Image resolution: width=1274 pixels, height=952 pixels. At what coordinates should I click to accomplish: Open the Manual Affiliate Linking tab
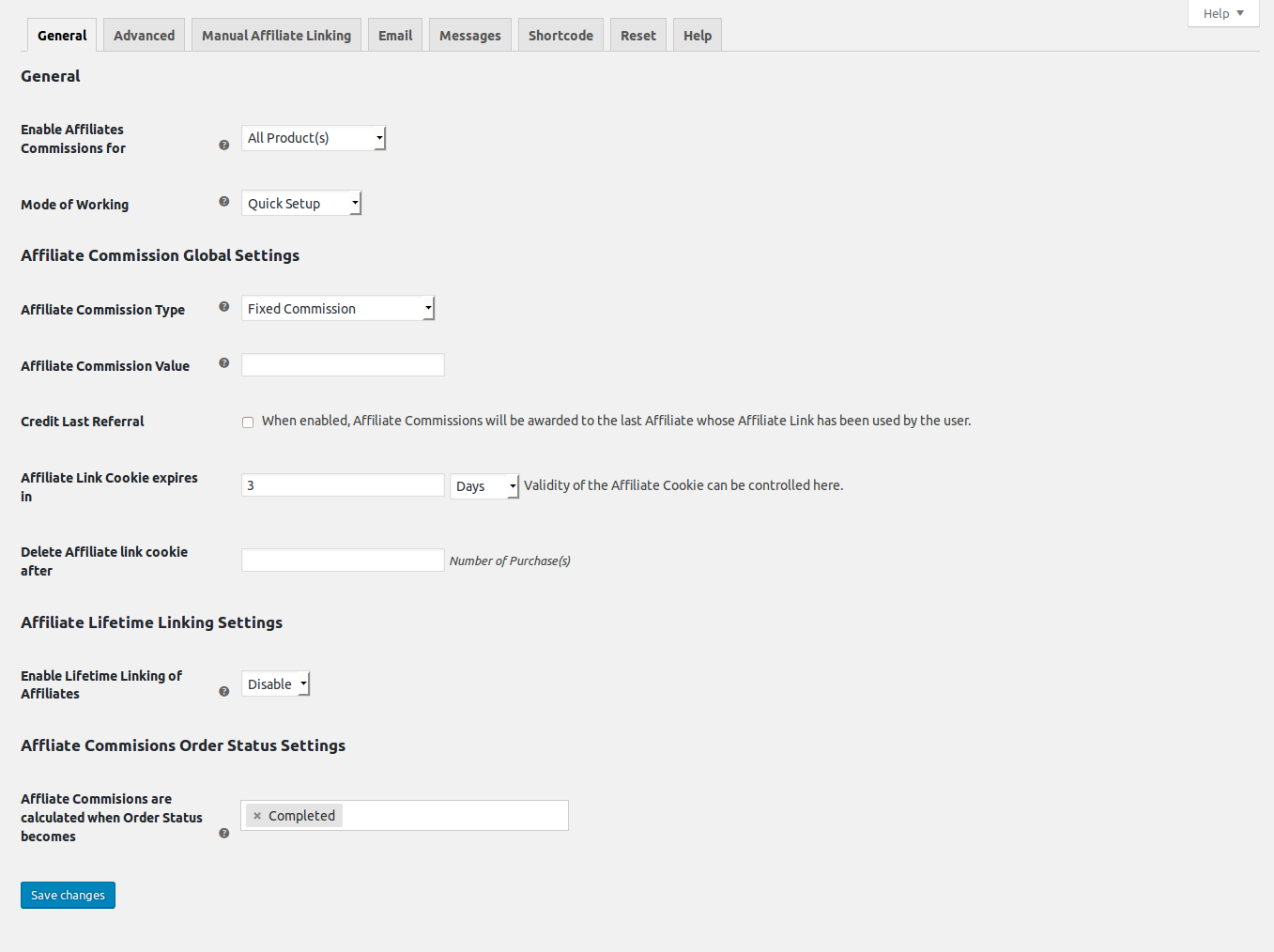[x=276, y=36]
